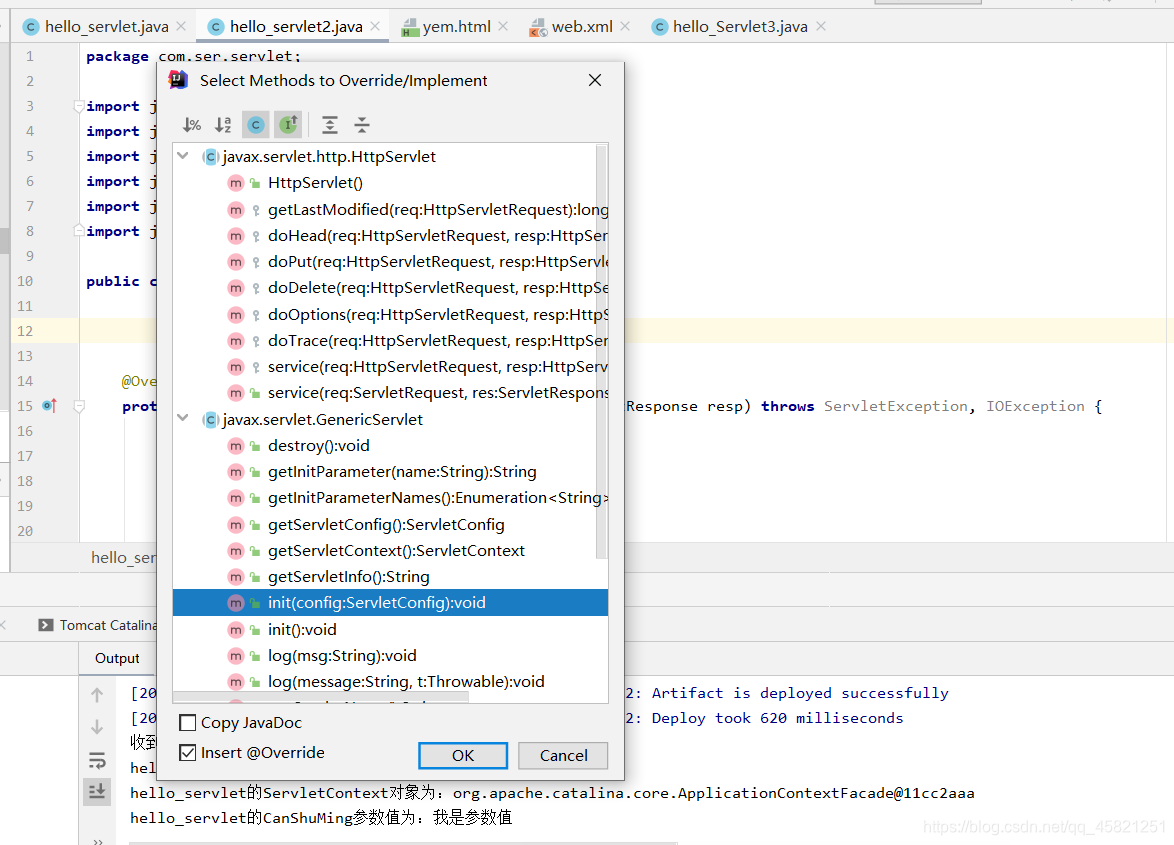Collapse all groups in the method list

[x=361, y=124]
